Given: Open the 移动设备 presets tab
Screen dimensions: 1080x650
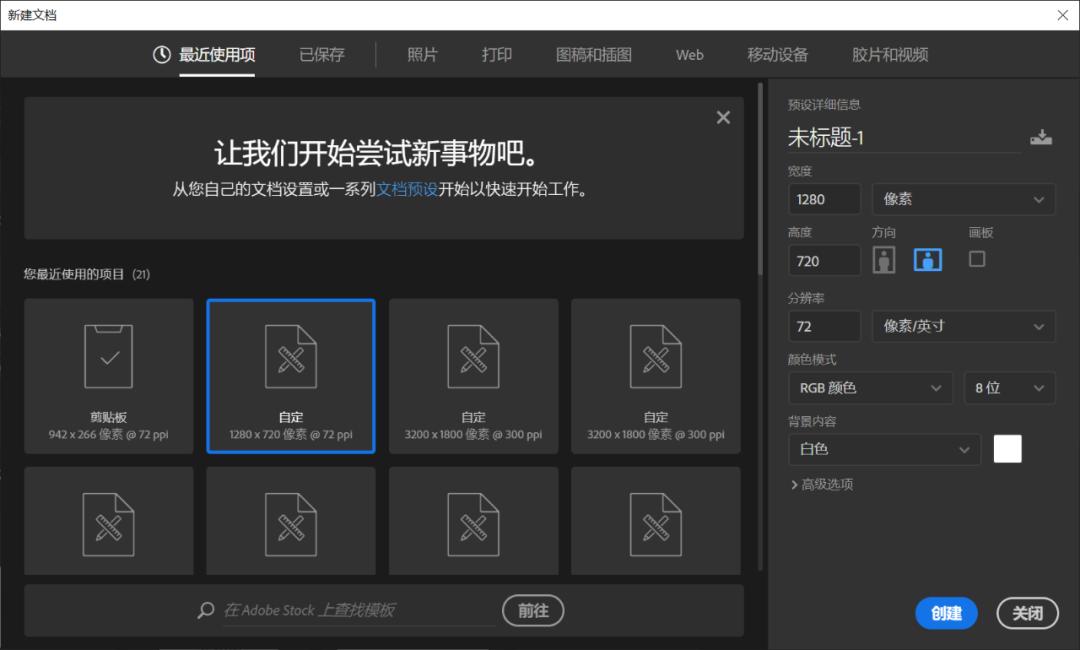Looking at the screenshot, I should 779,55.
